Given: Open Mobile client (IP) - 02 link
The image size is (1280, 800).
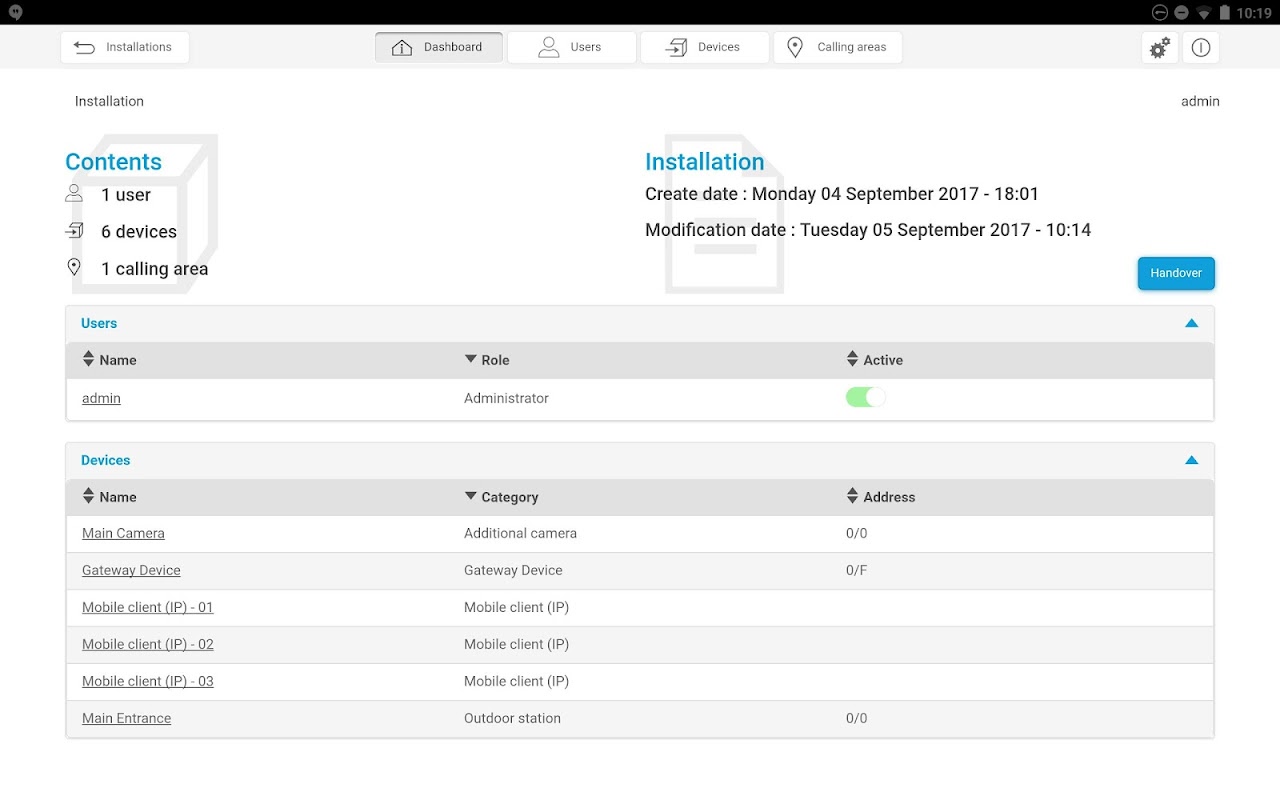Looking at the screenshot, I should (148, 644).
